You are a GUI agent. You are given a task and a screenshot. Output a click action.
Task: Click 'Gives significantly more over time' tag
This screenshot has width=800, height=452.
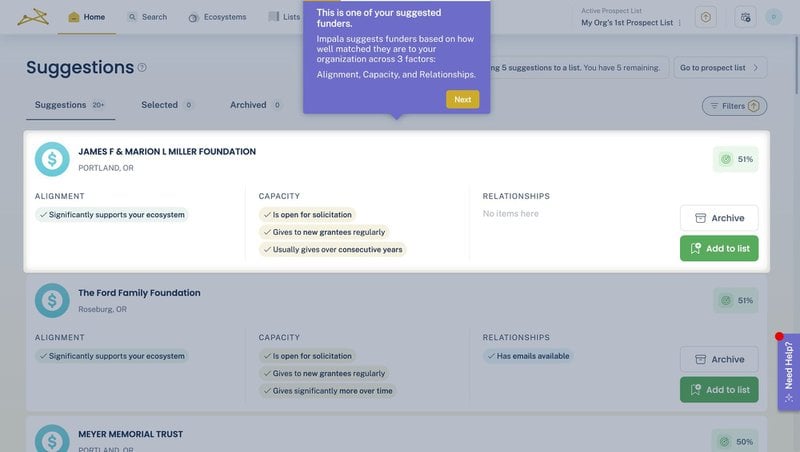point(328,391)
